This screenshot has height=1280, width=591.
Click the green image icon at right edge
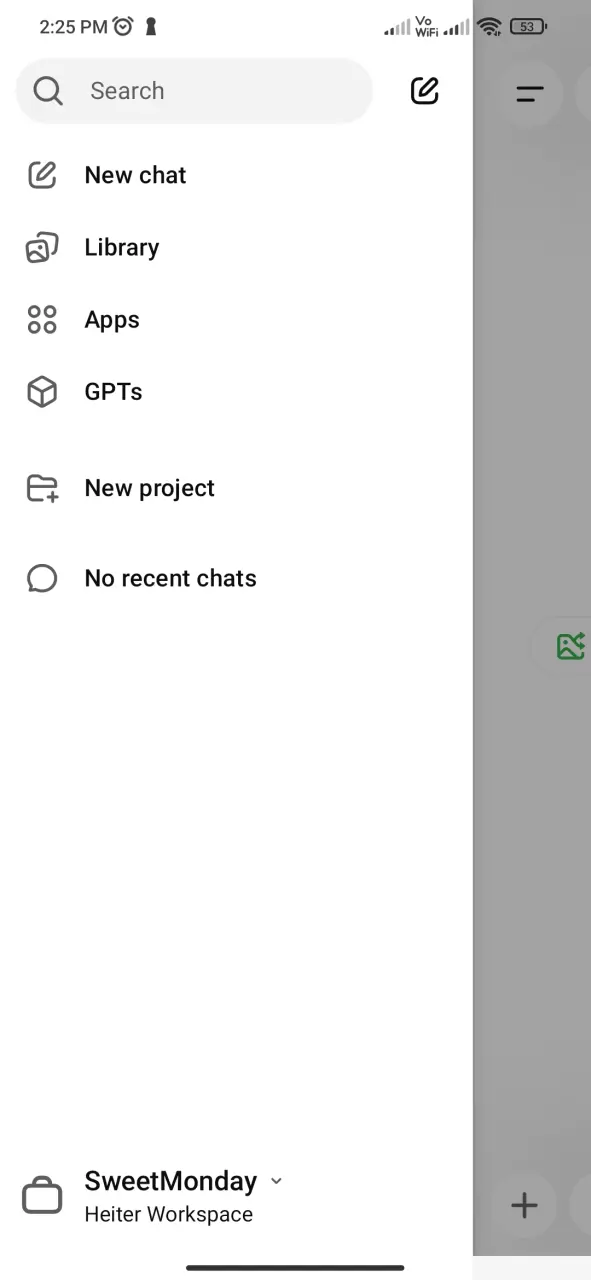click(571, 646)
